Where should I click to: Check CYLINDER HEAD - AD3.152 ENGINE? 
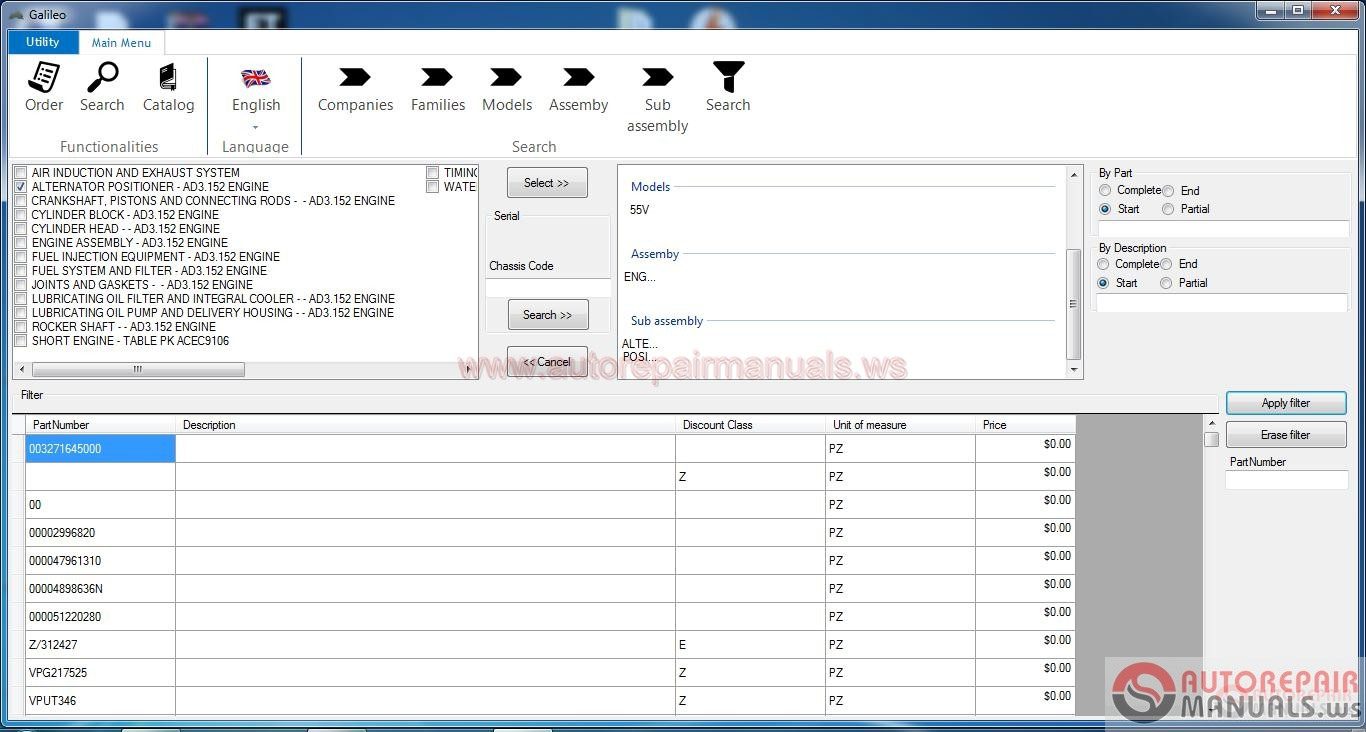click(21, 229)
